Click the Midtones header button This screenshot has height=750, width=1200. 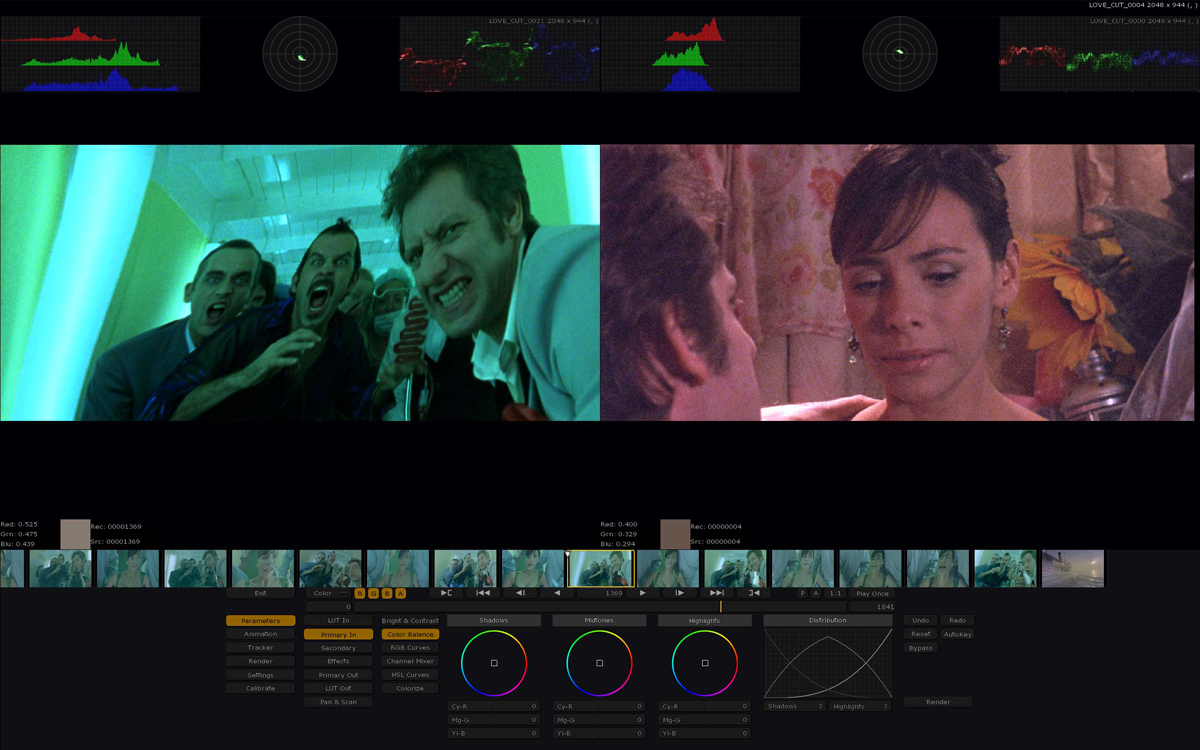pyautogui.click(x=599, y=621)
